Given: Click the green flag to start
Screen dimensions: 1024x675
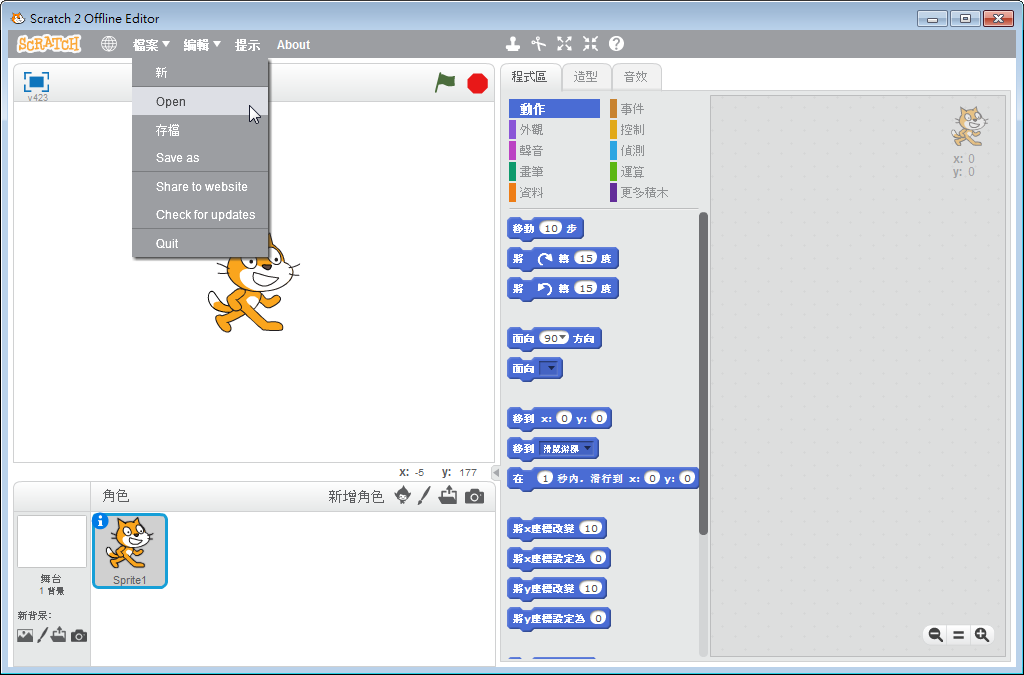Looking at the screenshot, I should tap(445, 83).
